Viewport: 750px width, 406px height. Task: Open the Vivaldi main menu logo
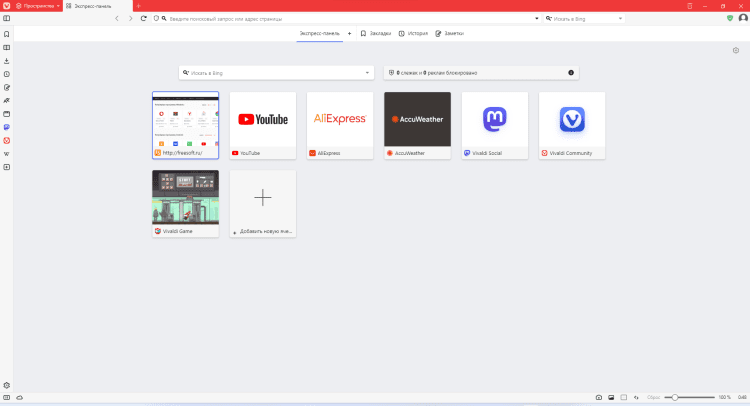click(6, 6)
